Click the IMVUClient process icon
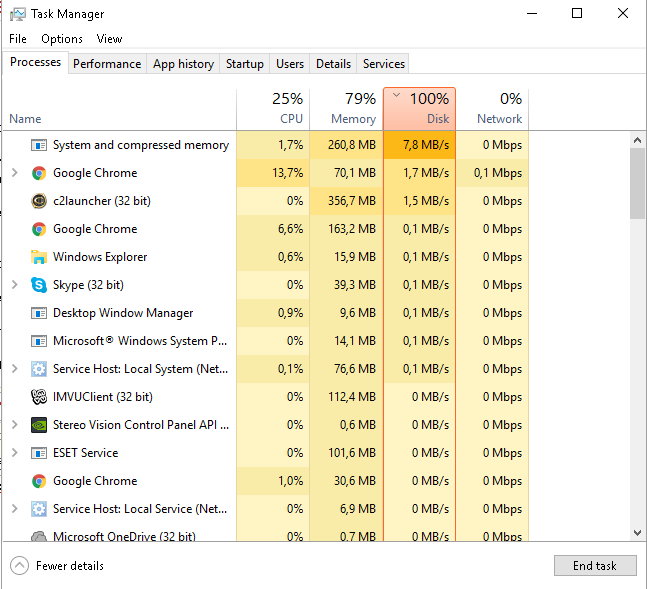 coord(39,397)
